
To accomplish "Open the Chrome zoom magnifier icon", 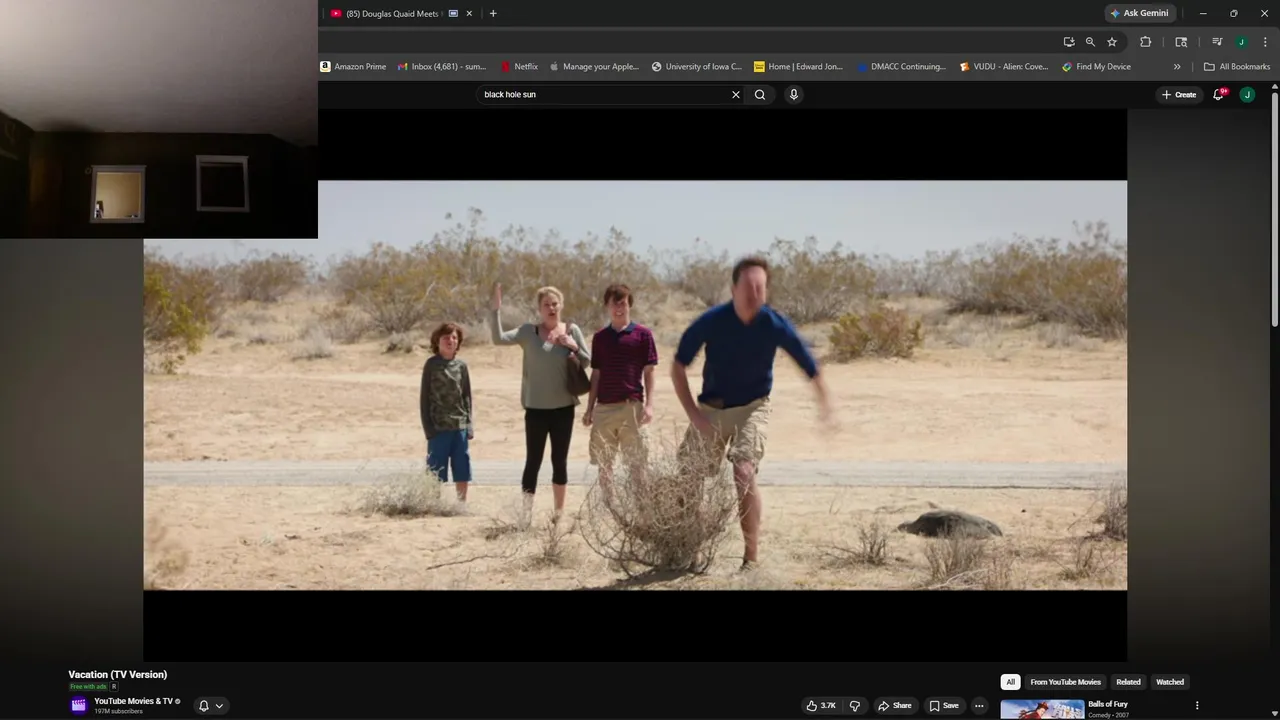I will tap(1090, 42).
